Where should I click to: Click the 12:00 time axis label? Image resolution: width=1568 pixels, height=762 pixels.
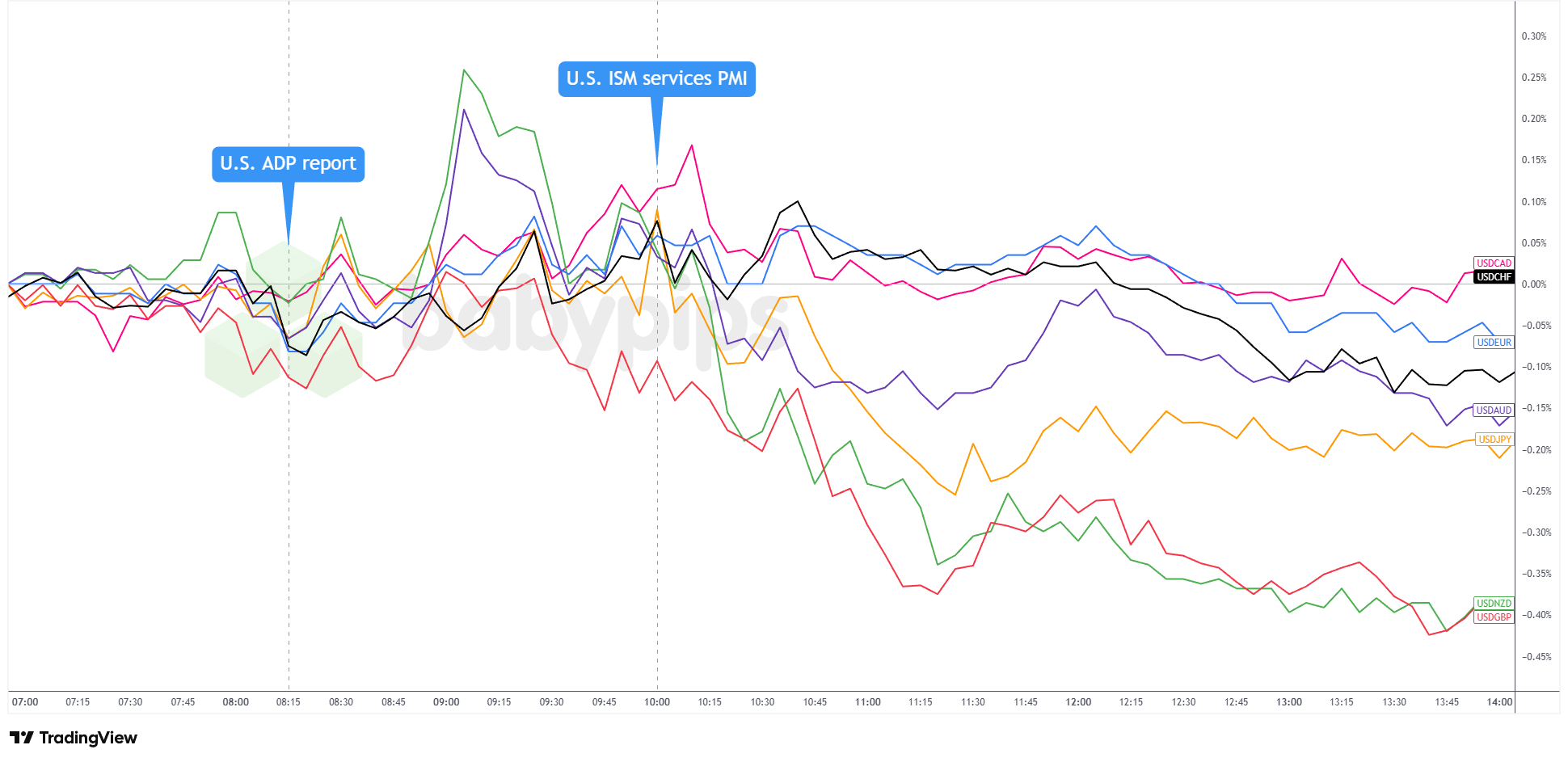pos(1078,702)
